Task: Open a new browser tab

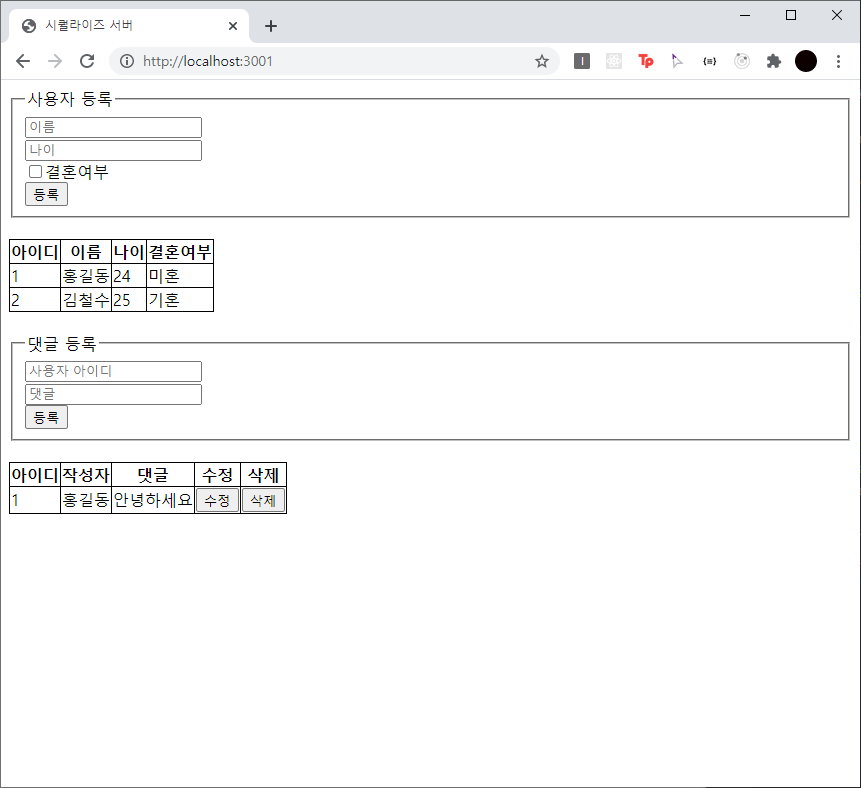Action: click(x=271, y=26)
